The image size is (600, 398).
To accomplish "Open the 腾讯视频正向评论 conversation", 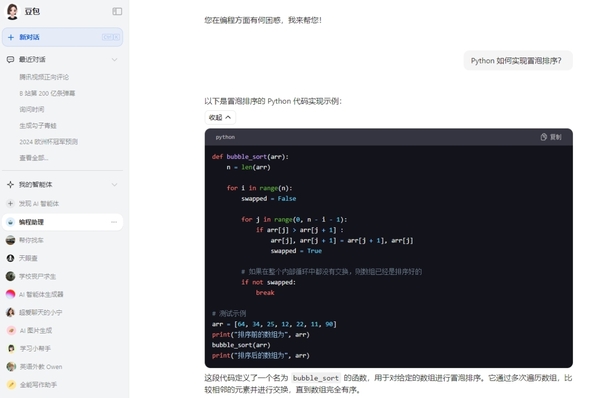I will point(44,77).
